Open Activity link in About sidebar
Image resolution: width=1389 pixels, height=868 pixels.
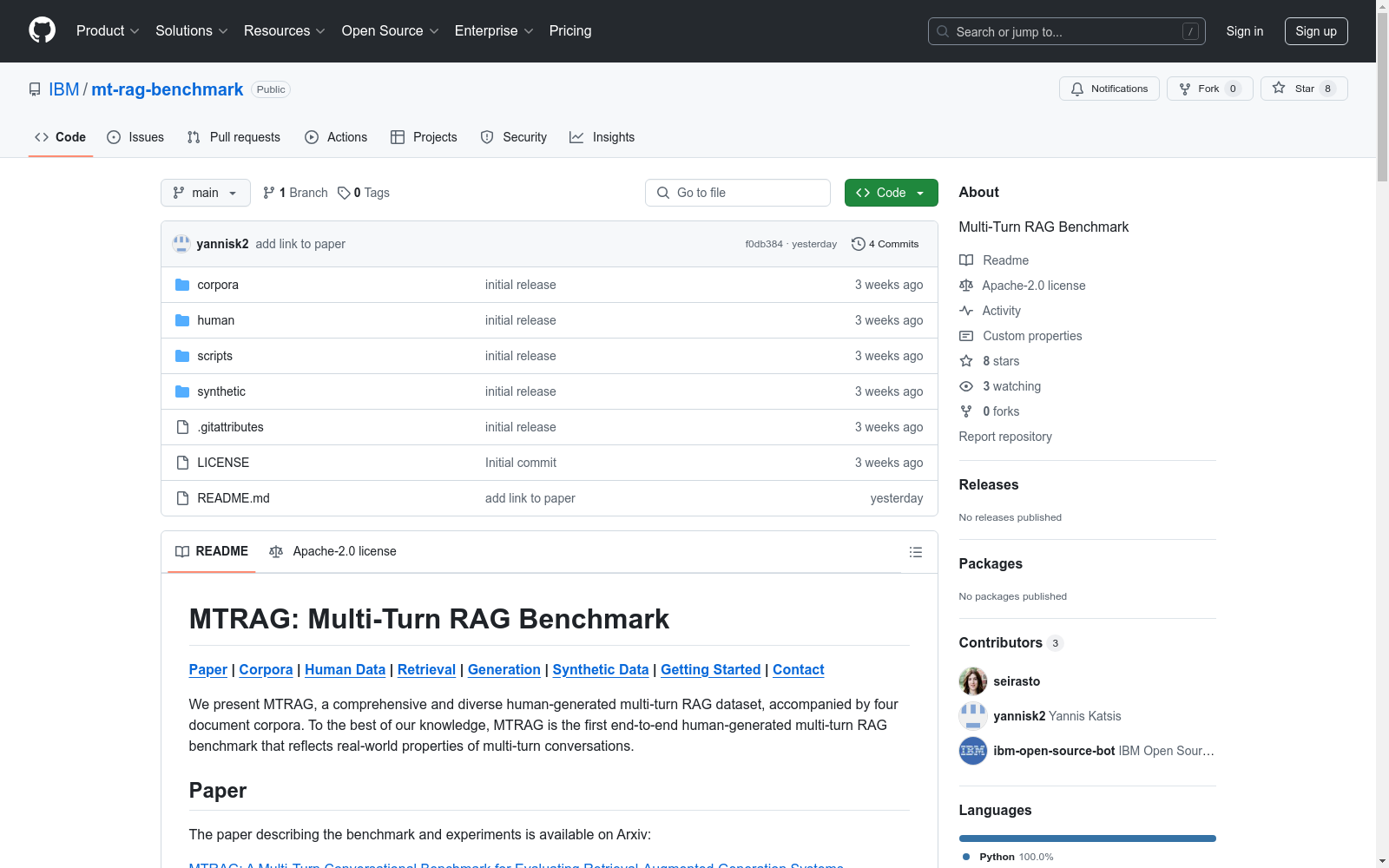coord(991,311)
